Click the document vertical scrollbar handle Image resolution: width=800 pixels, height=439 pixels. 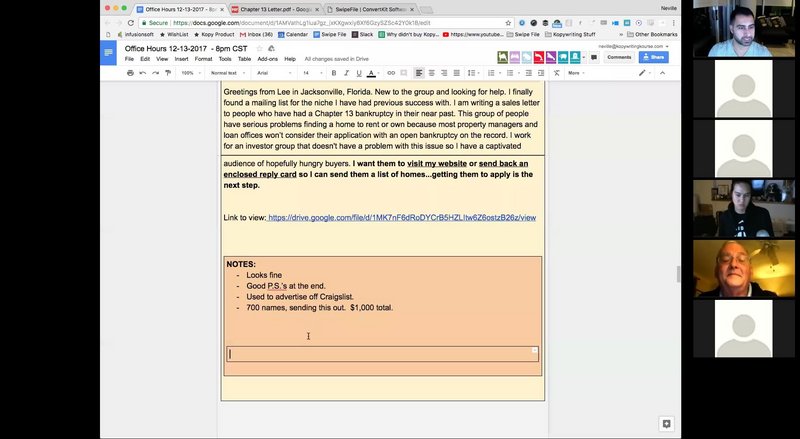click(678, 274)
